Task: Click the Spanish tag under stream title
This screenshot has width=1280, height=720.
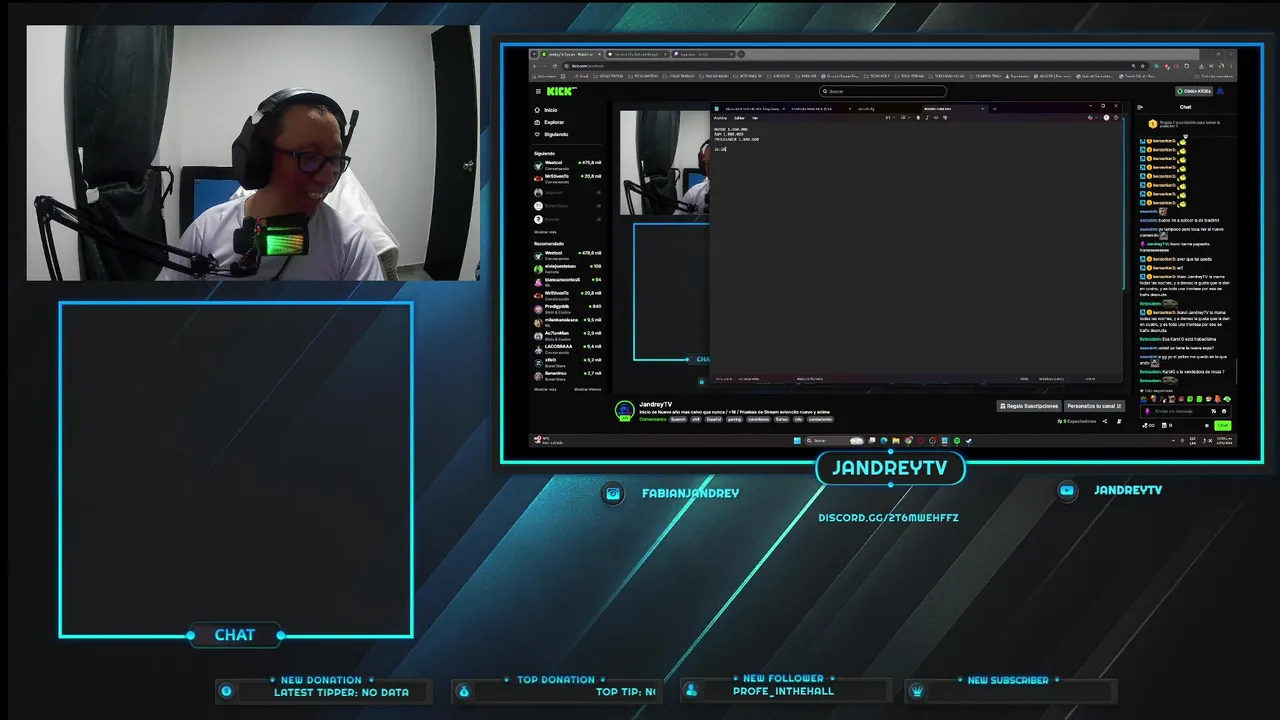Action: [678, 419]
